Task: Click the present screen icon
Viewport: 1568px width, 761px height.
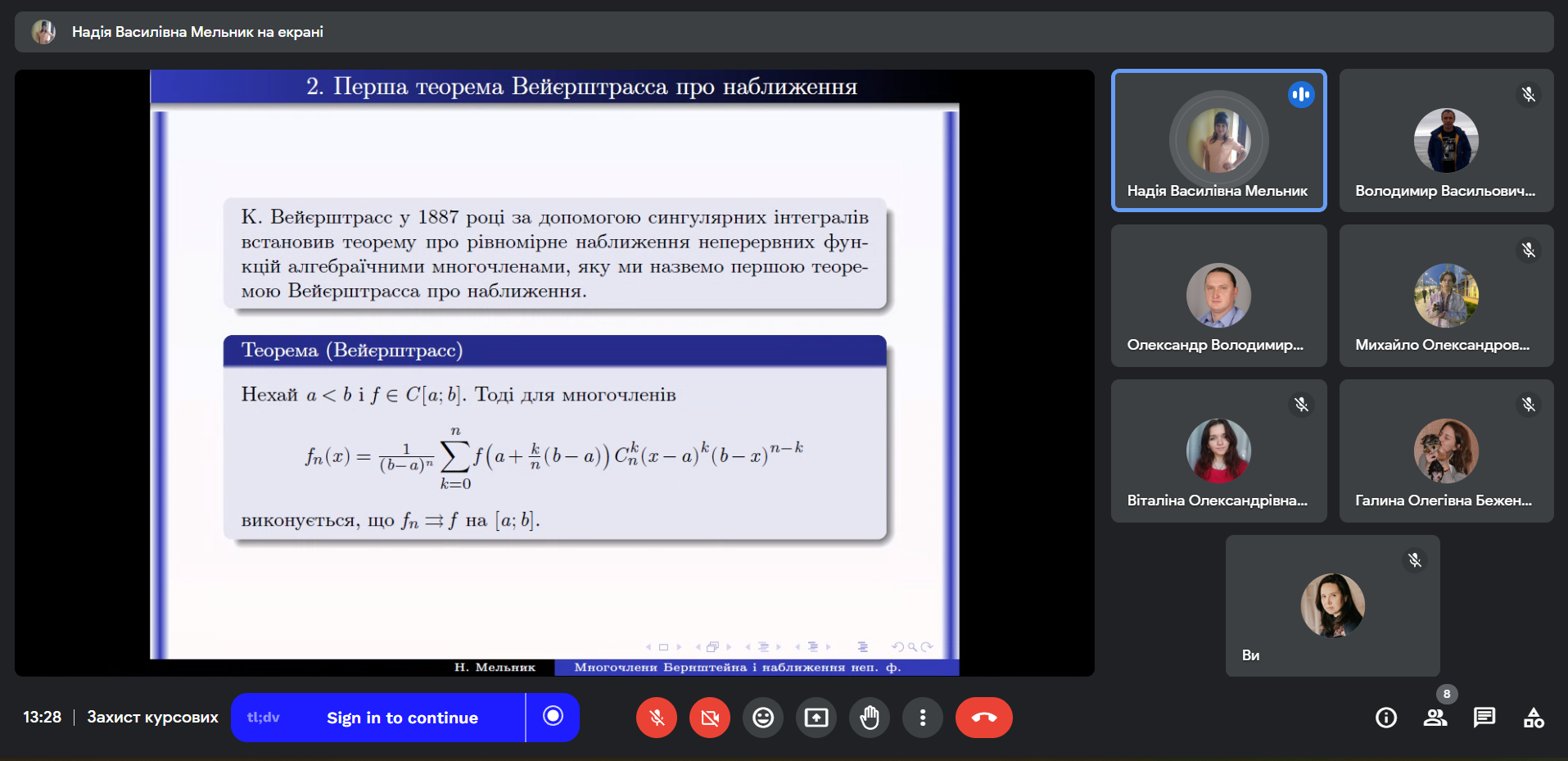Action: [816, 718]
